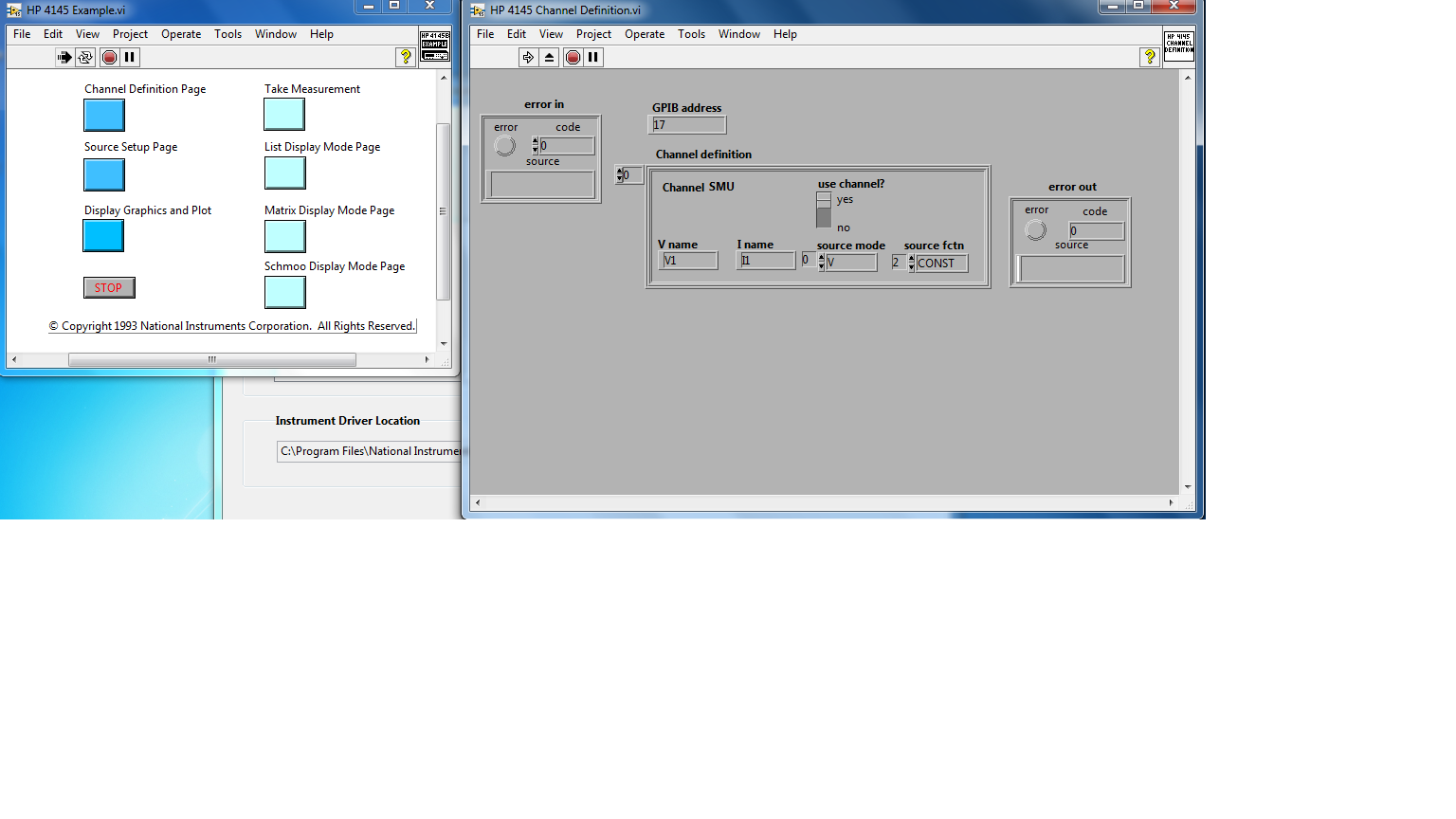Click the I name input field
Viewport: 1456px width, 819px height.
(x=766, y=261)
